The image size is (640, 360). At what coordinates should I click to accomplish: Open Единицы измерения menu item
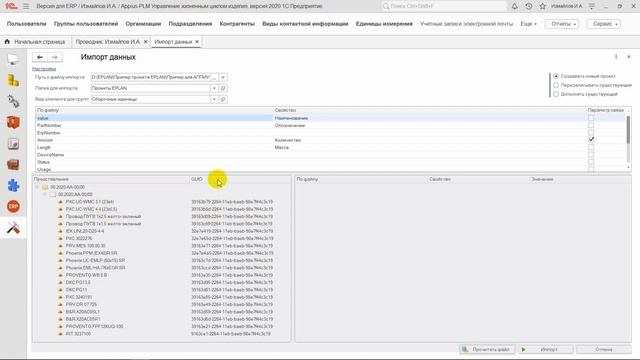click(384, 24)
